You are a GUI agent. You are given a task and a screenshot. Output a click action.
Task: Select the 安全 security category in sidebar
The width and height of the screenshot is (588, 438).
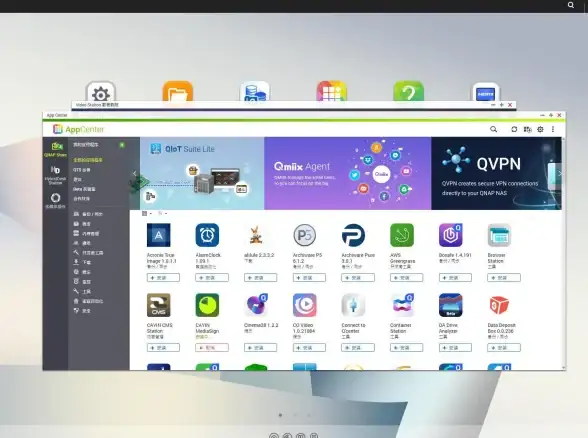82,311
